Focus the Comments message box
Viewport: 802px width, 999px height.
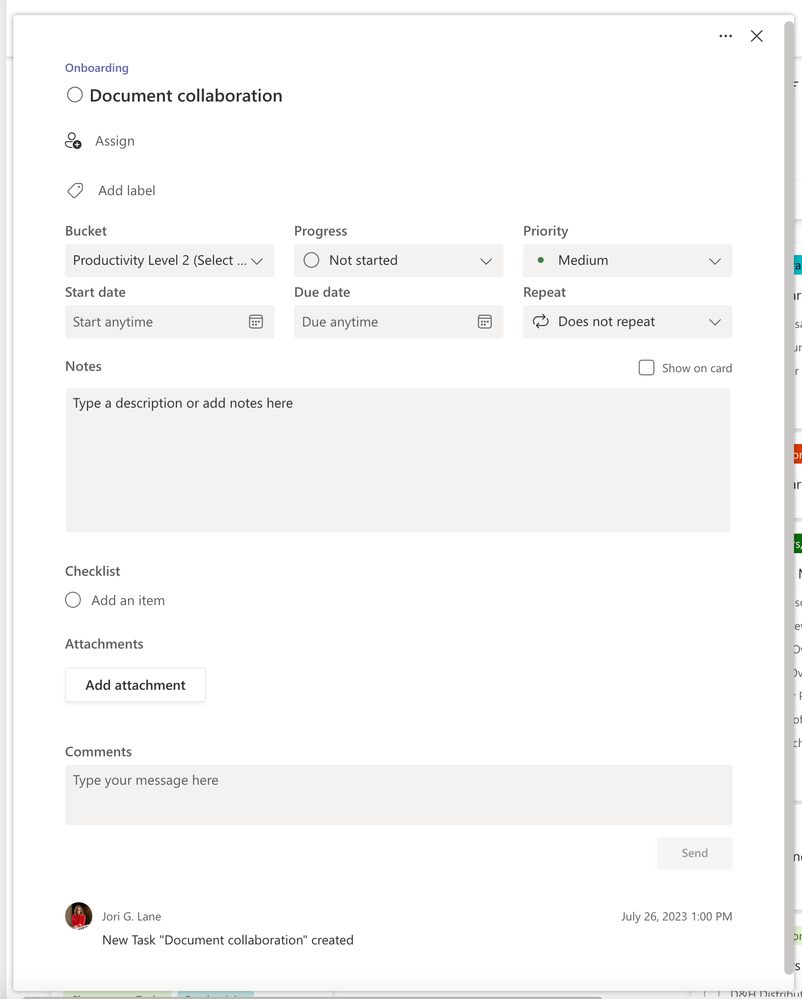pos(398,795)
